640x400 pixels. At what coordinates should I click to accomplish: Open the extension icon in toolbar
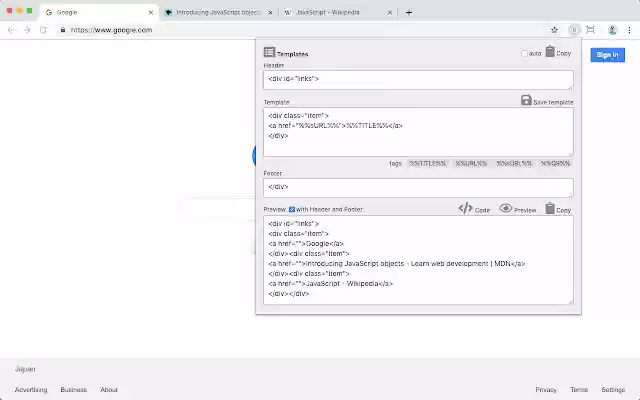coord(574,30)
